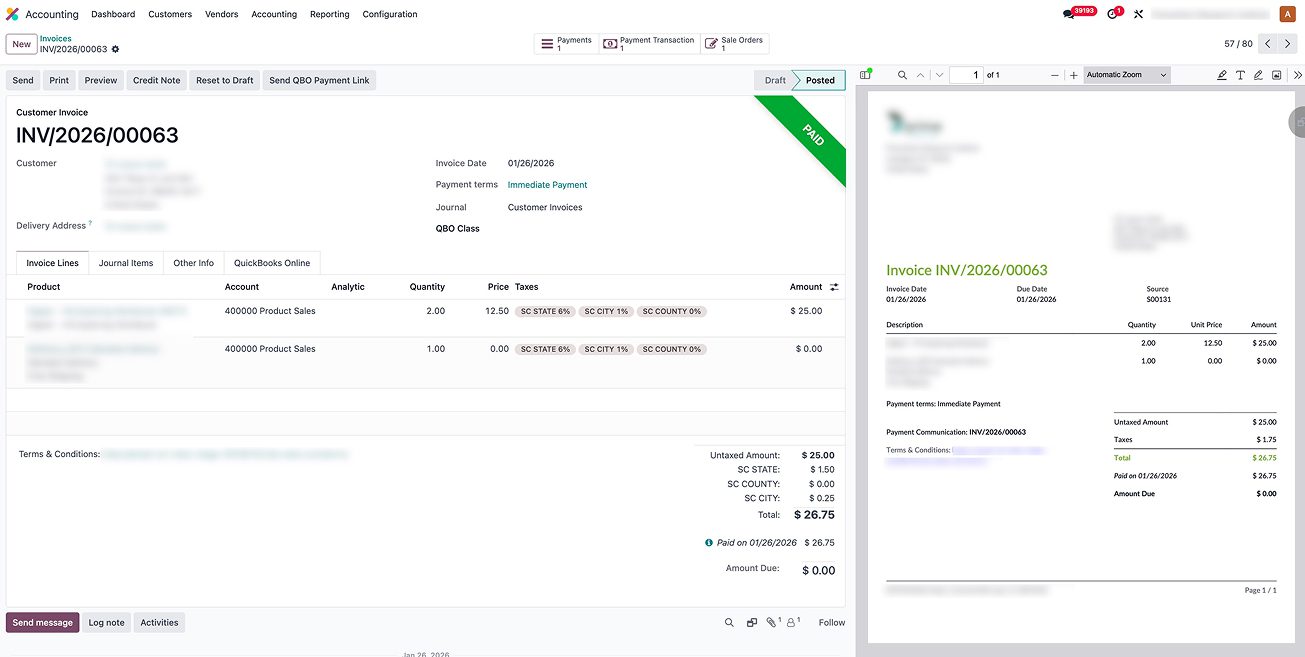Select the PDF highlight annotation tool
Image resolution: width=1305 pixels, height=657 pixels.
[x=1221, y=75]
